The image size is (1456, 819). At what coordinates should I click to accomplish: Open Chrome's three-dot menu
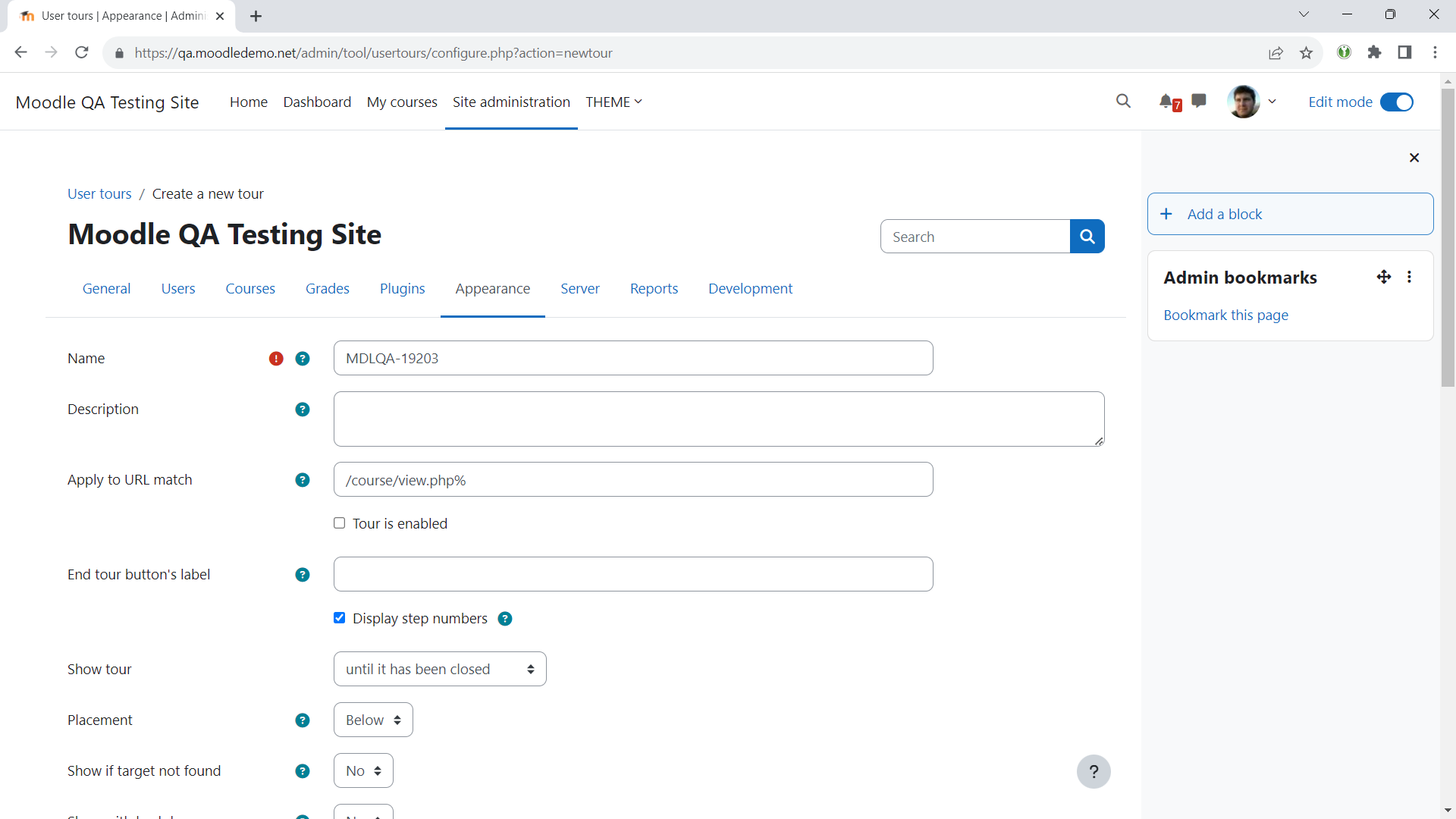pos(1435,52)
